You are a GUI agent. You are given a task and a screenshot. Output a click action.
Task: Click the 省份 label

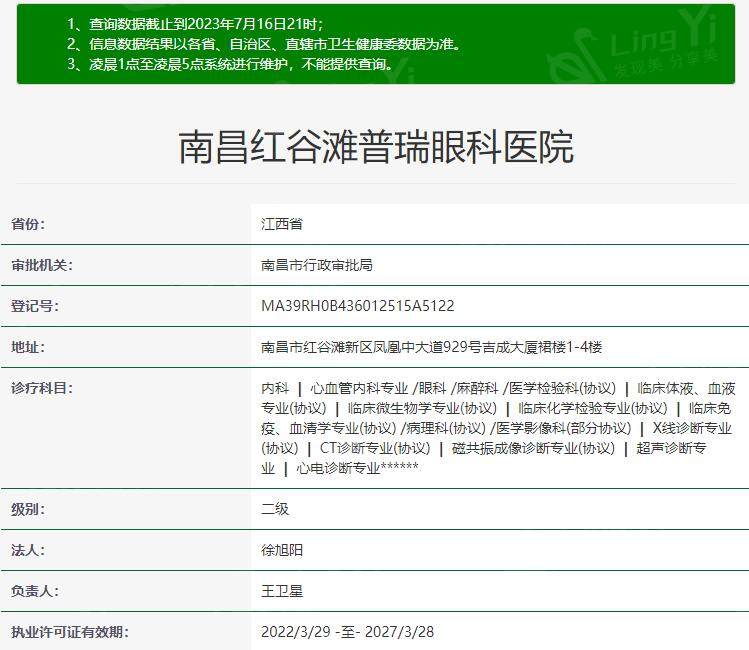click(x=28, y=224)
